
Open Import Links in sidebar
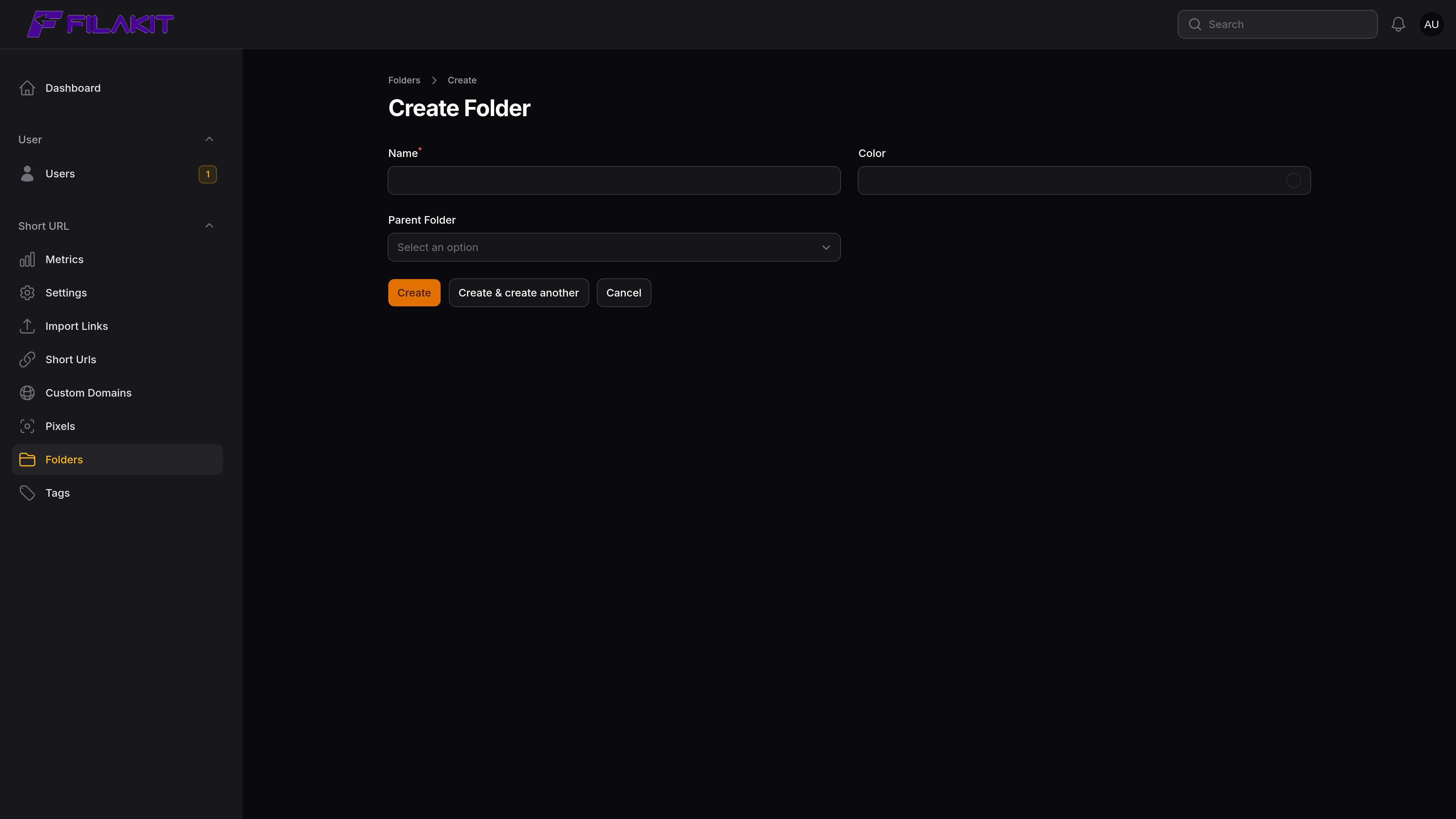coord(117,326)
